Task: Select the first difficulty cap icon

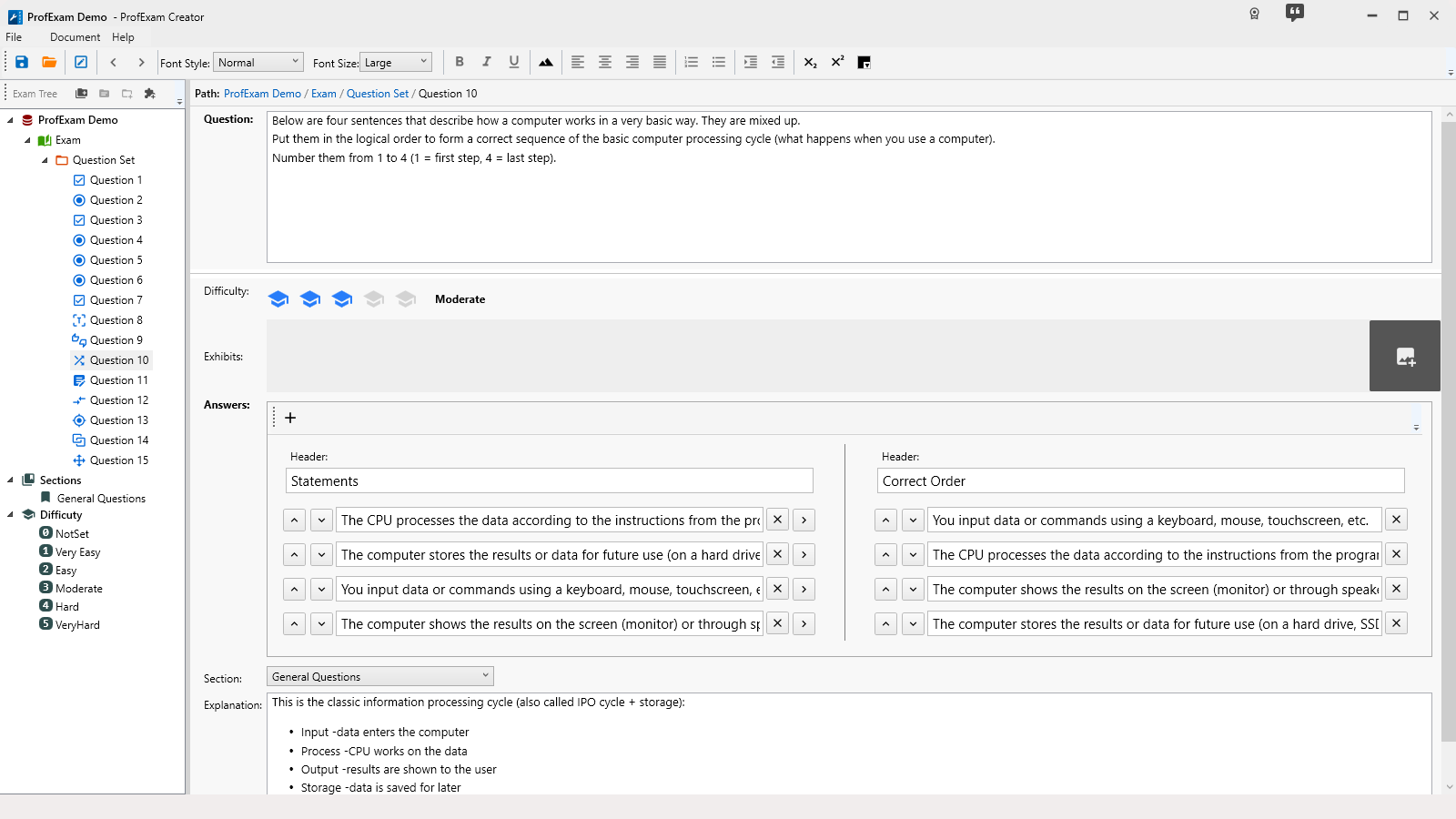Action: click(278, 298)
